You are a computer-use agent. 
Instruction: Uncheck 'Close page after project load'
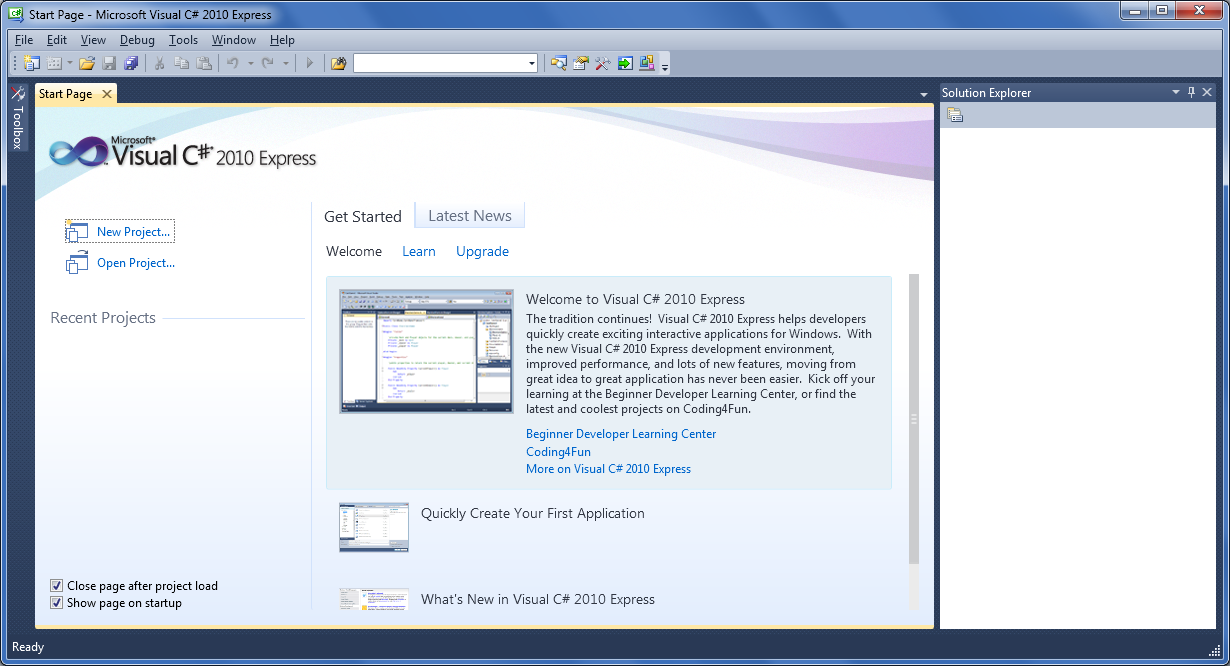pos(57,585)
